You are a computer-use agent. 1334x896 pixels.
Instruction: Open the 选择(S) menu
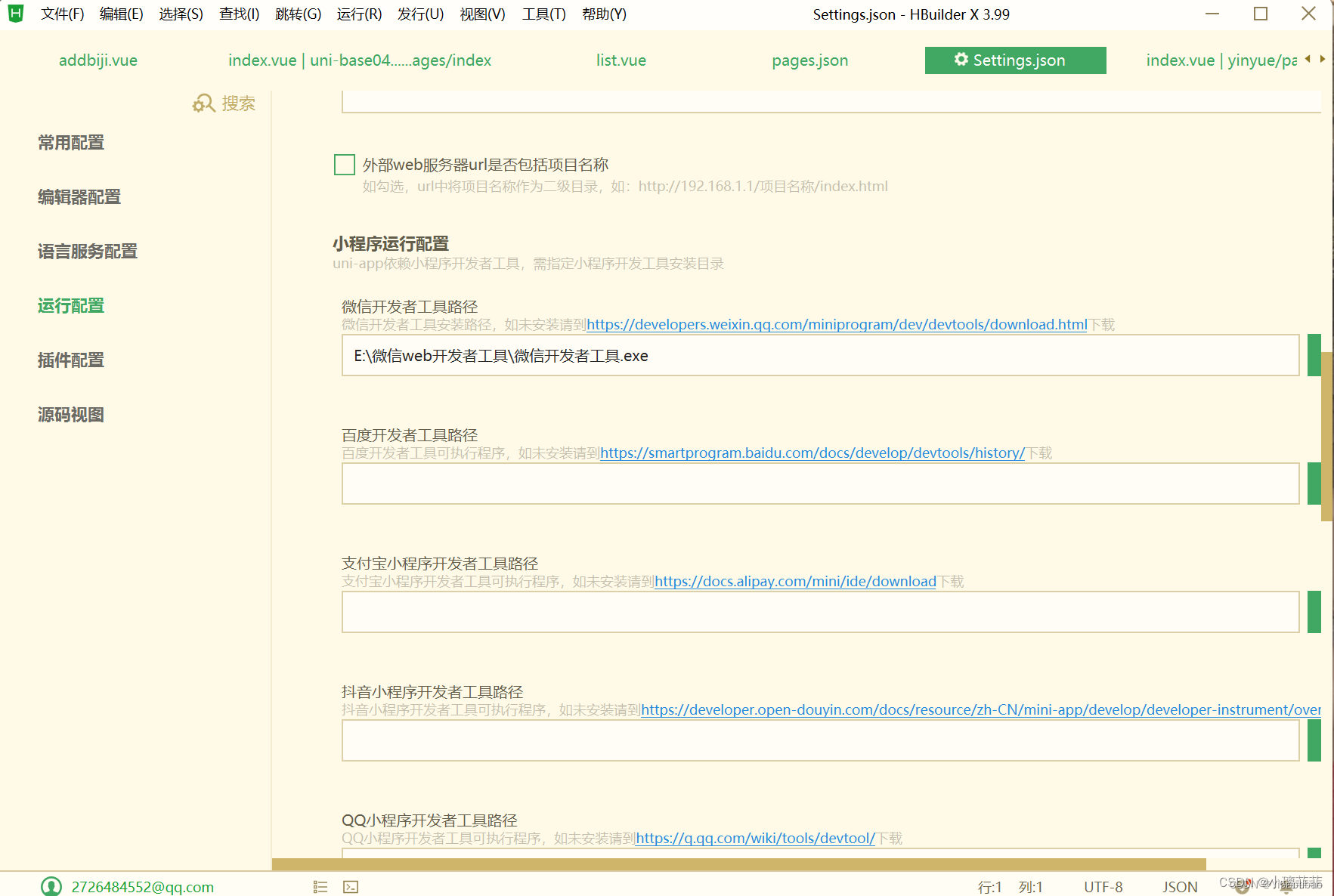point(181,14)
